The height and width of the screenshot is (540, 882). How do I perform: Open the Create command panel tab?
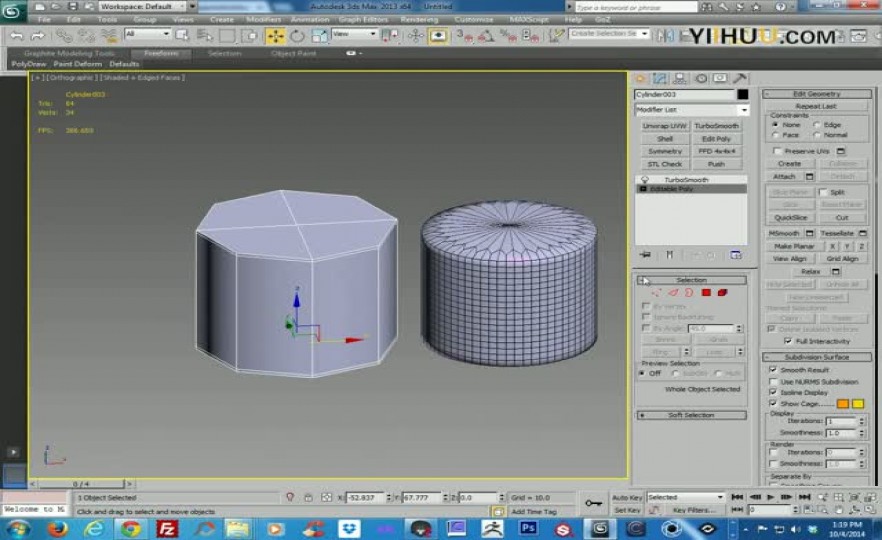point(640,78)
